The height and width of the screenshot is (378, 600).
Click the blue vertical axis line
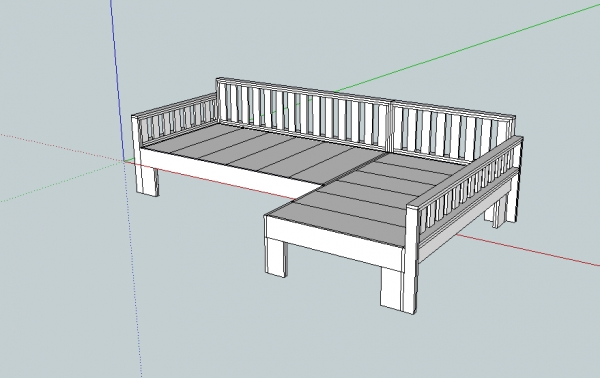click(x=117, y=80)
